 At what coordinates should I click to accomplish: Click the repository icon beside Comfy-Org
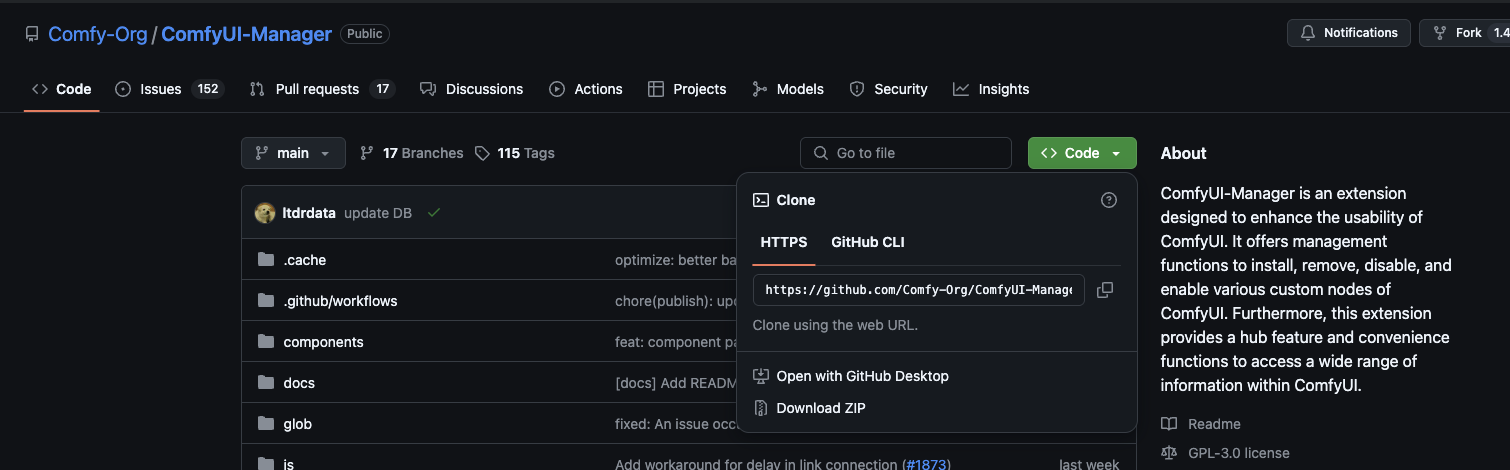click(x=32, y=34)
